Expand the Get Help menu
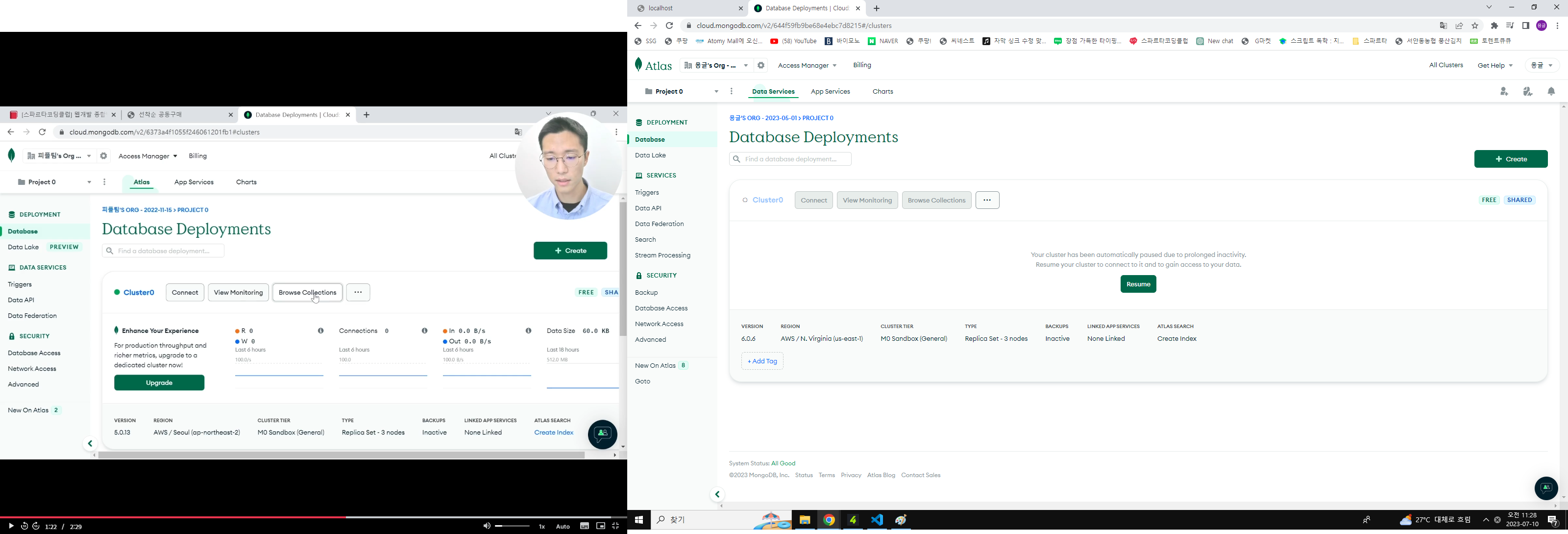The width and height of the screenshot is (1568, 534). (1495, 66)
